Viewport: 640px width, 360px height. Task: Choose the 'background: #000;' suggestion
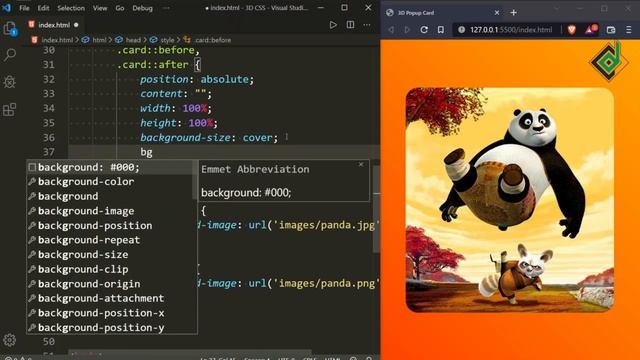(x=111, y=167)
